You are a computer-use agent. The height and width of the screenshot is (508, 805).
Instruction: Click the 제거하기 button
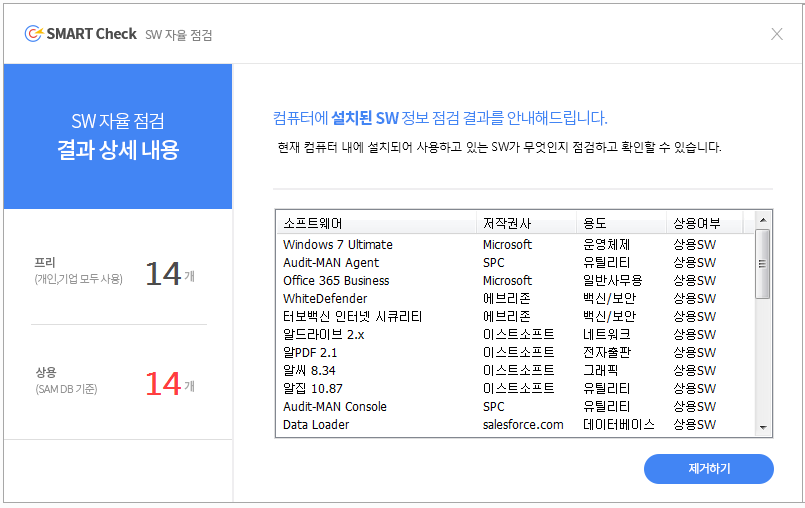(708, 468)
